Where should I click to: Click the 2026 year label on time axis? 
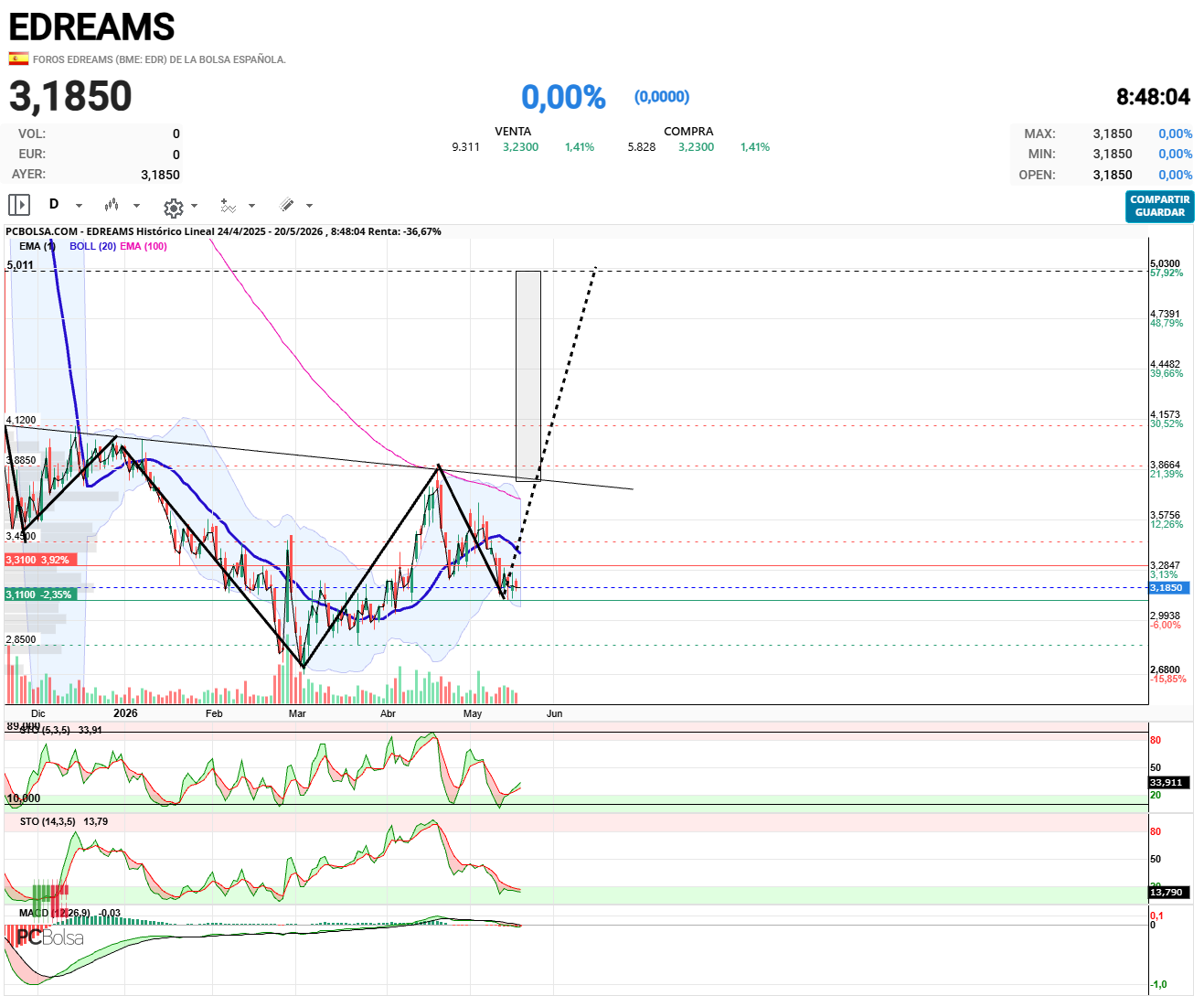click(125, 713)
